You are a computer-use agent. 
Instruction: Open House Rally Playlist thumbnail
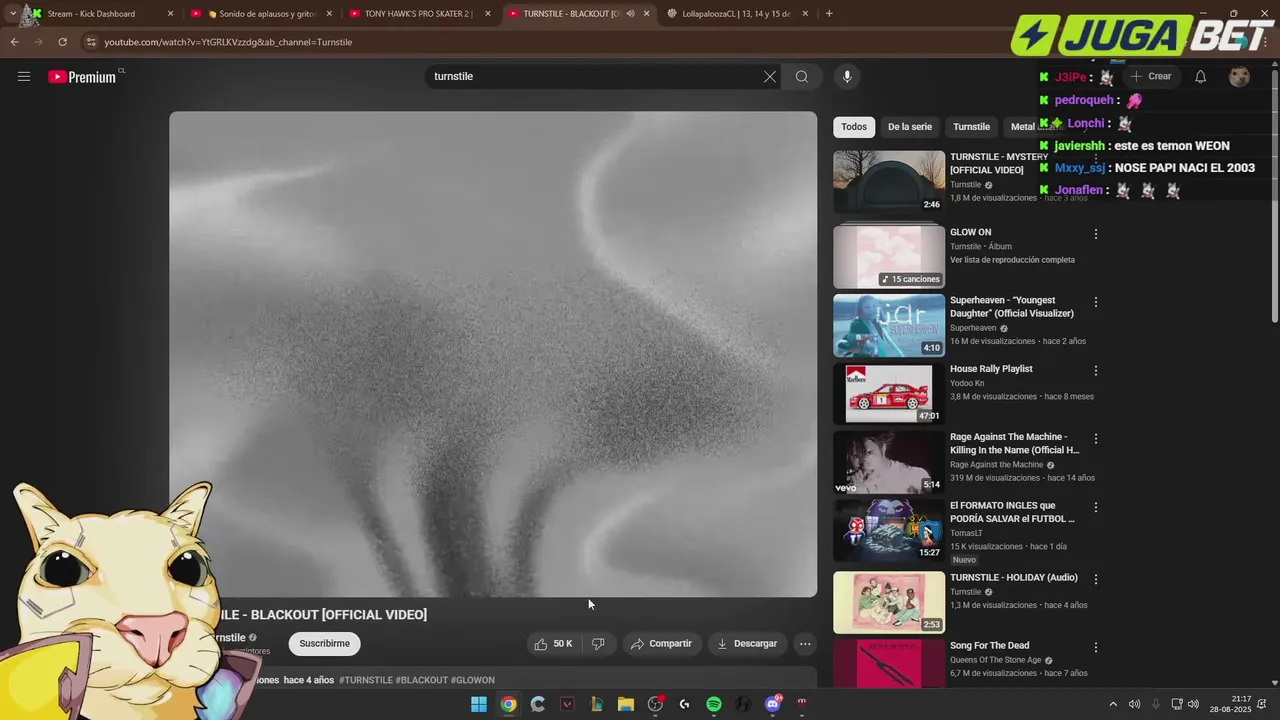pyautogui.click(x=889, y=393)
